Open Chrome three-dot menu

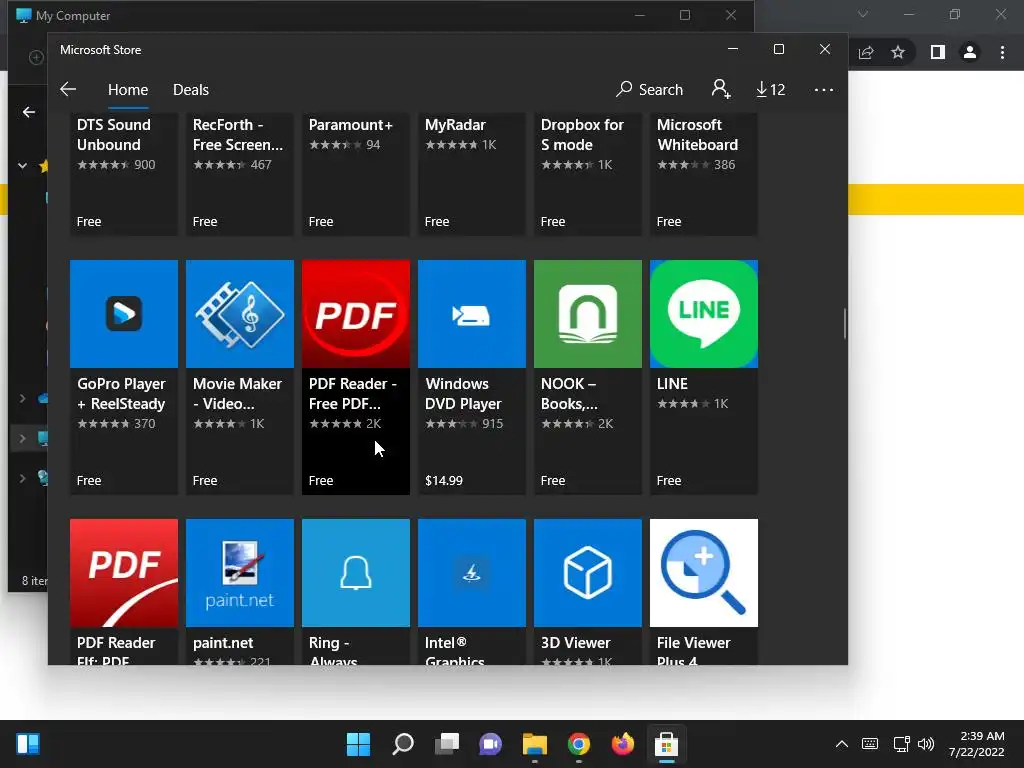[x=1002, y=52]
